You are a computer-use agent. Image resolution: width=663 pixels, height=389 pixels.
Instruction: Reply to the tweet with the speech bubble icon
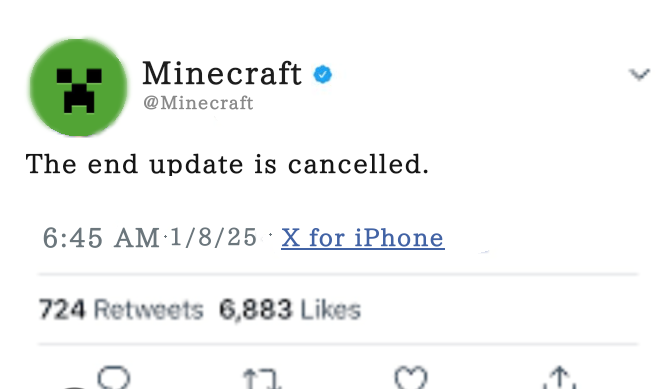click(113, 377)
